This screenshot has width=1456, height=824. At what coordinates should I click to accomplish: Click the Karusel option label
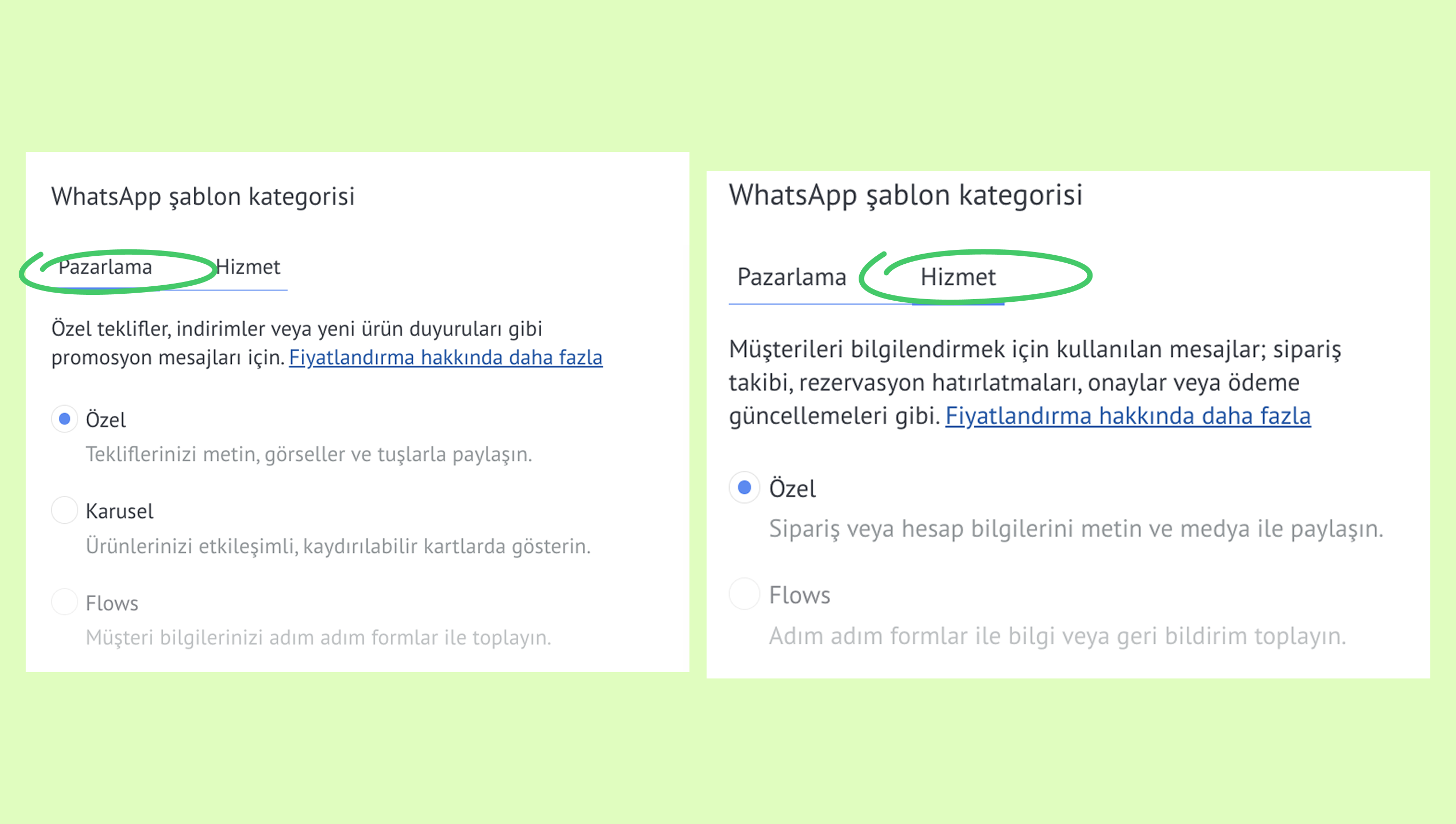[119, 511]
